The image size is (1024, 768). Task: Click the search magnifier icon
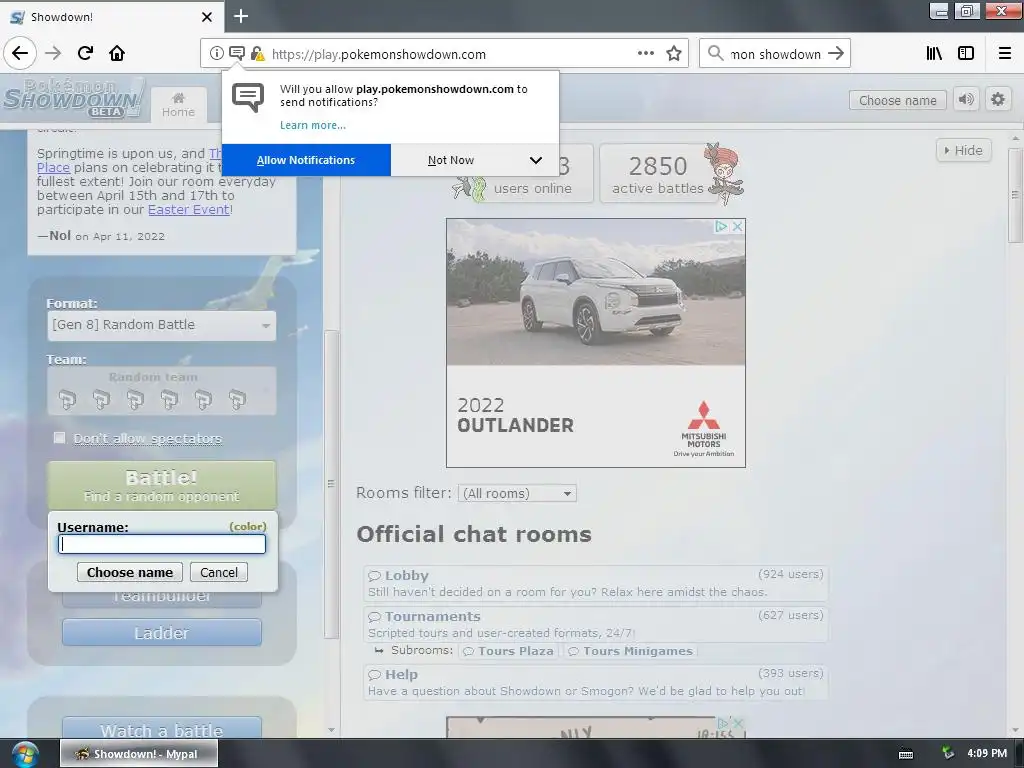point(716,54)
